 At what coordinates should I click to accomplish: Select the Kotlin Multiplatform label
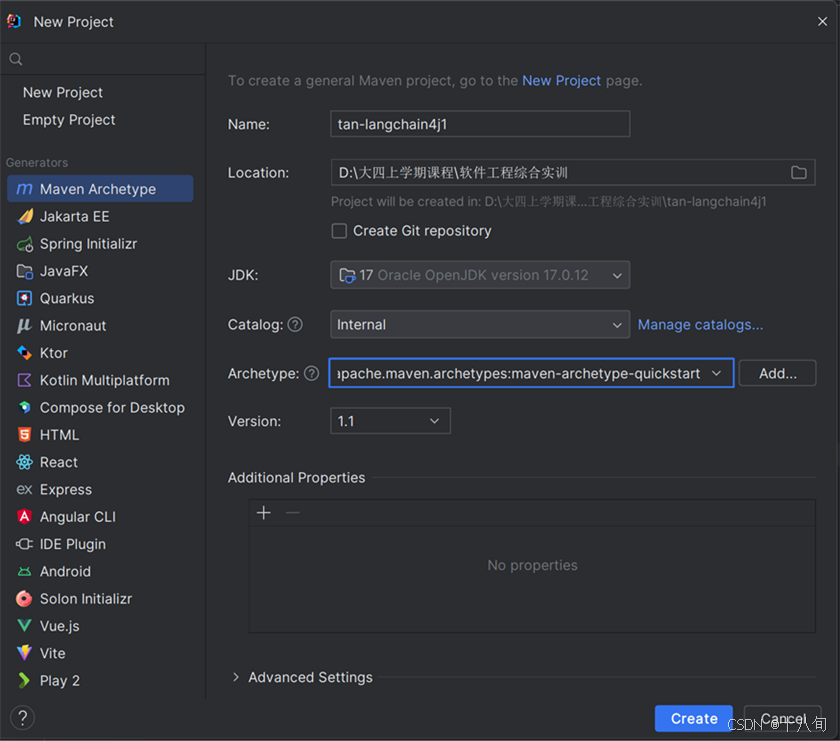[x=104, y=380]
